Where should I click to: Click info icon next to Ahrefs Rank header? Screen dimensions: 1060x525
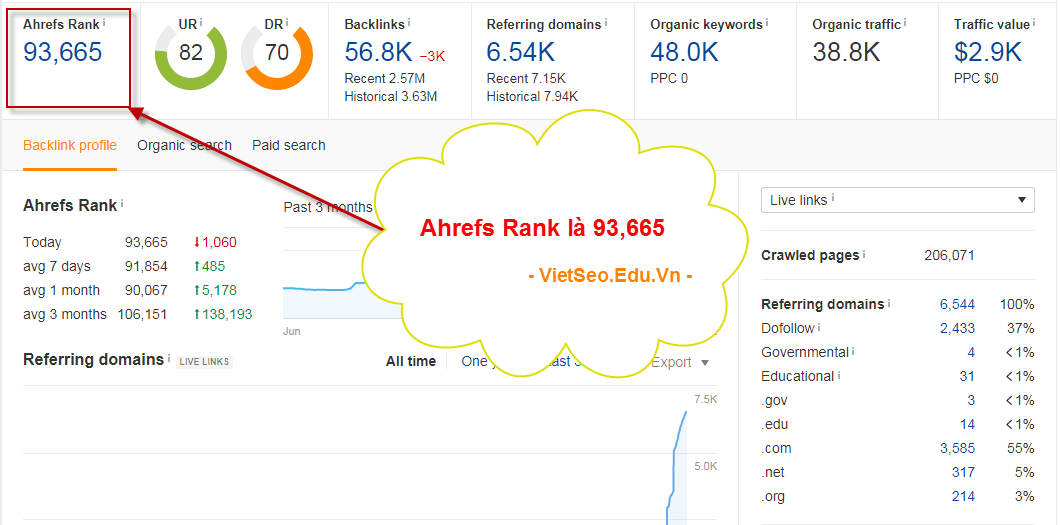[104, 22]
